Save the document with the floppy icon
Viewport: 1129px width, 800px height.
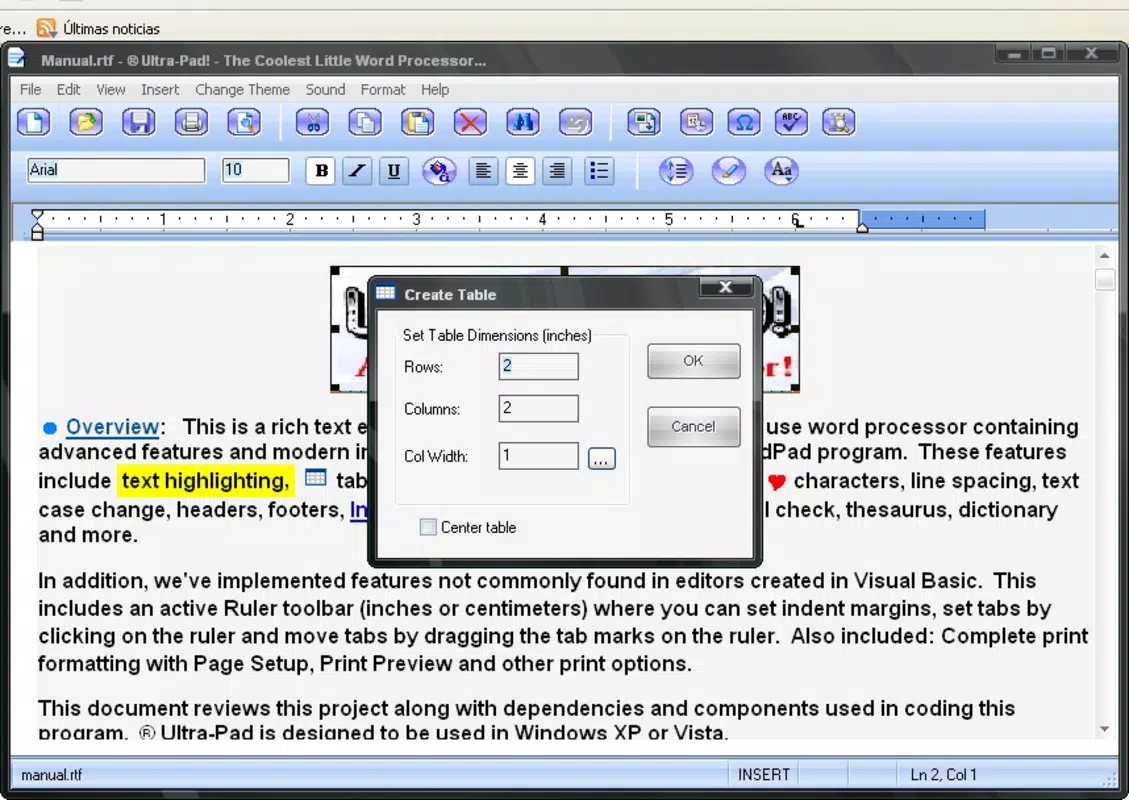pyautogui.click(x=139, y=122)
